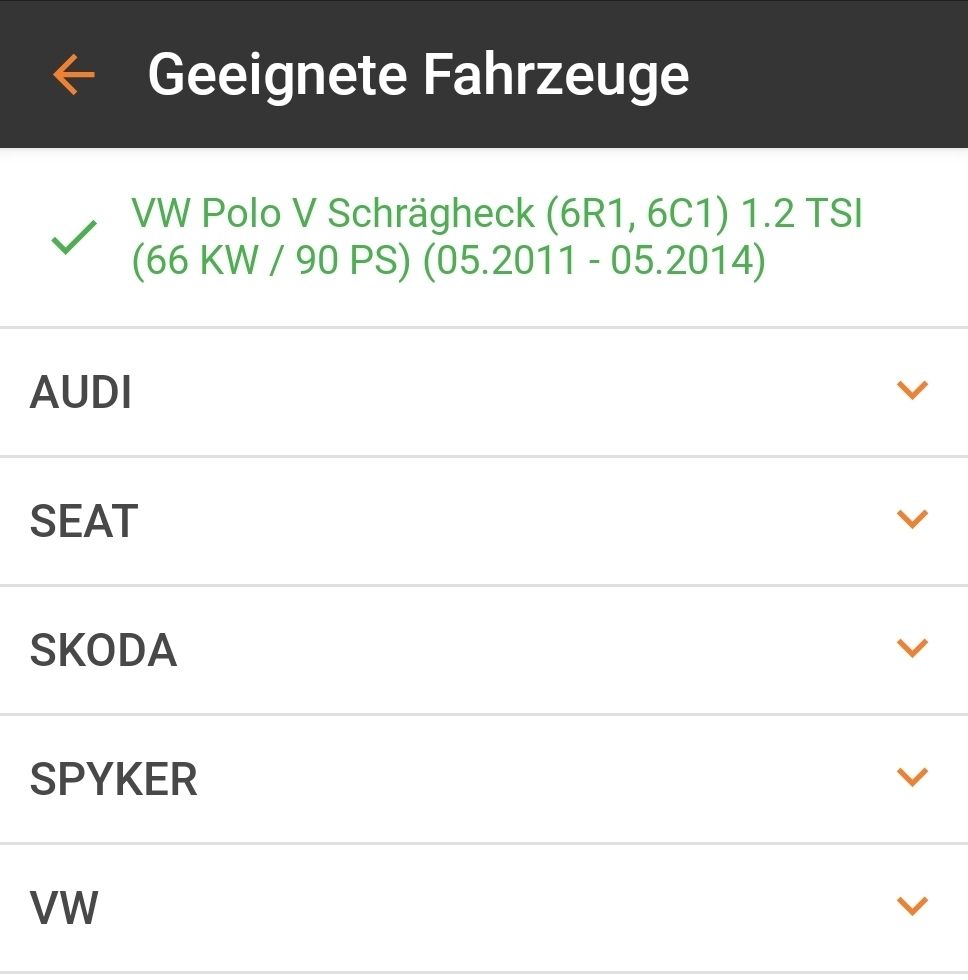968x980 pixels.
Task: Open the SEAT brand row
Action: [x=484, y=521]
